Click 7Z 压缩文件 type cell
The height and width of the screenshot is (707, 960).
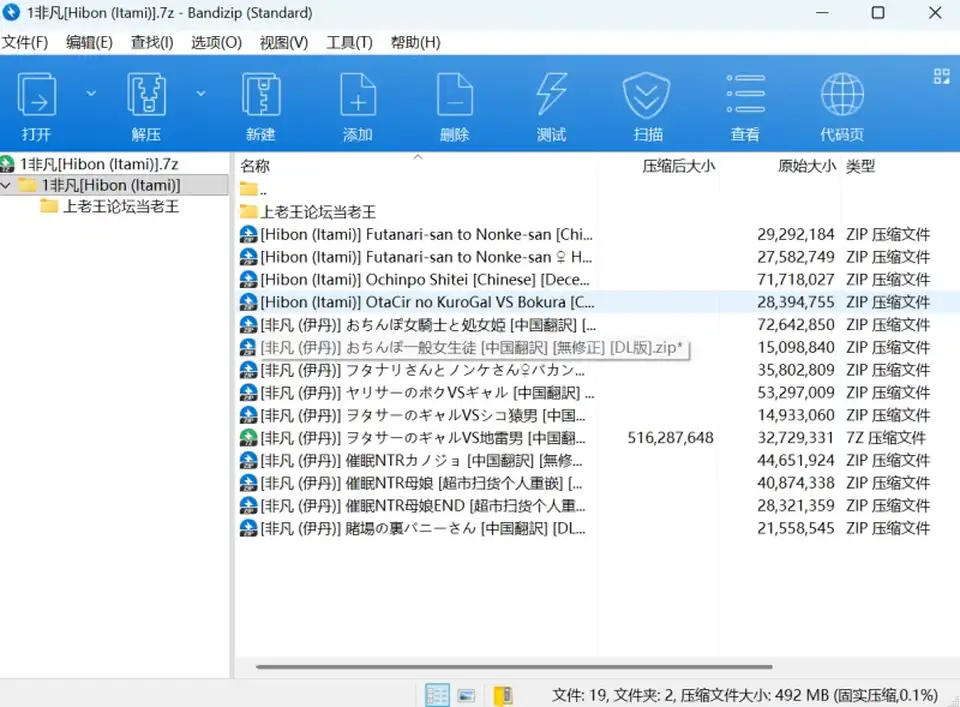coord(885,438)
